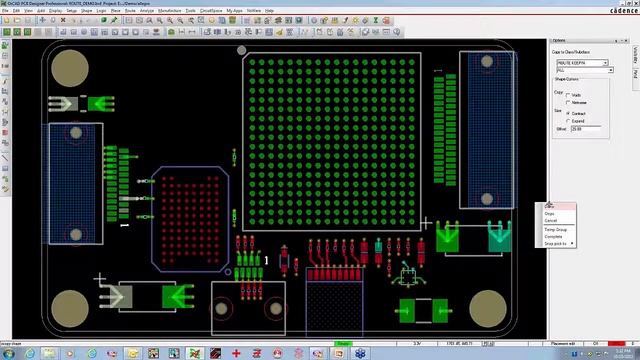640x360 pixels.
Task: Enable the Netname copy checkbox
Action: 568,102
